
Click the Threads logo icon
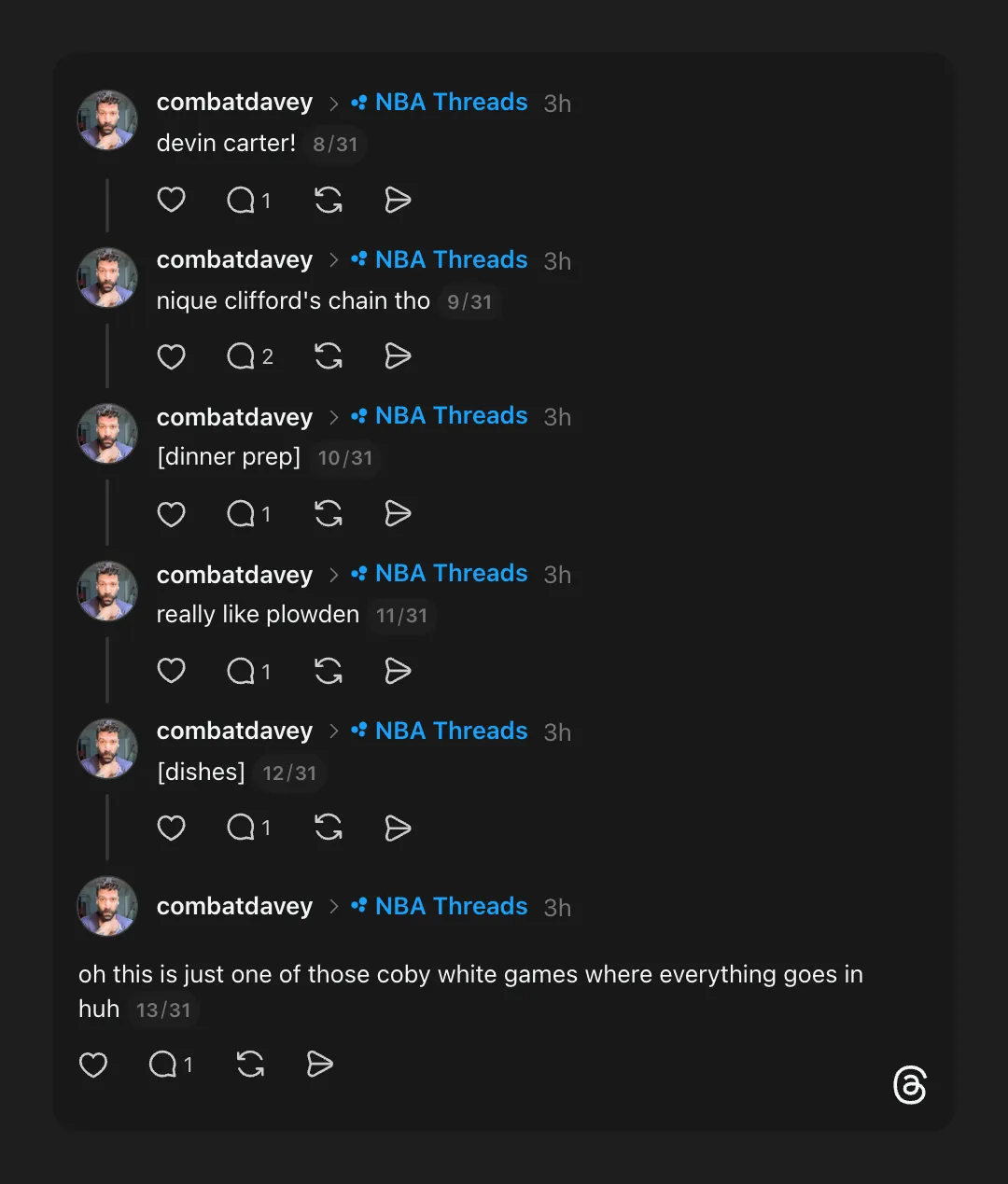click(x=909, y=1085)
